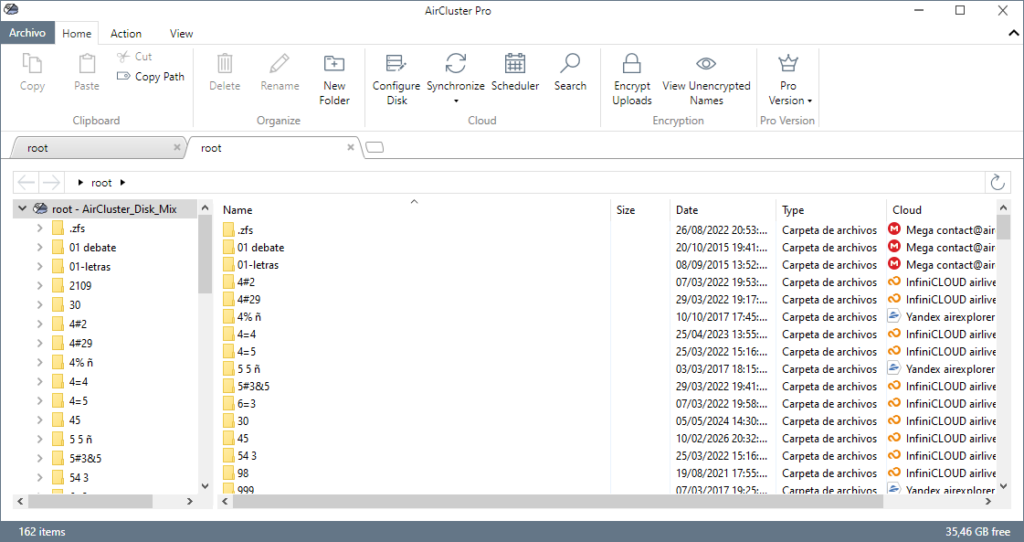Click Copy Path in Clipboard group
This screenshot has width=1024, height=542.
click(x=151, y=76)
